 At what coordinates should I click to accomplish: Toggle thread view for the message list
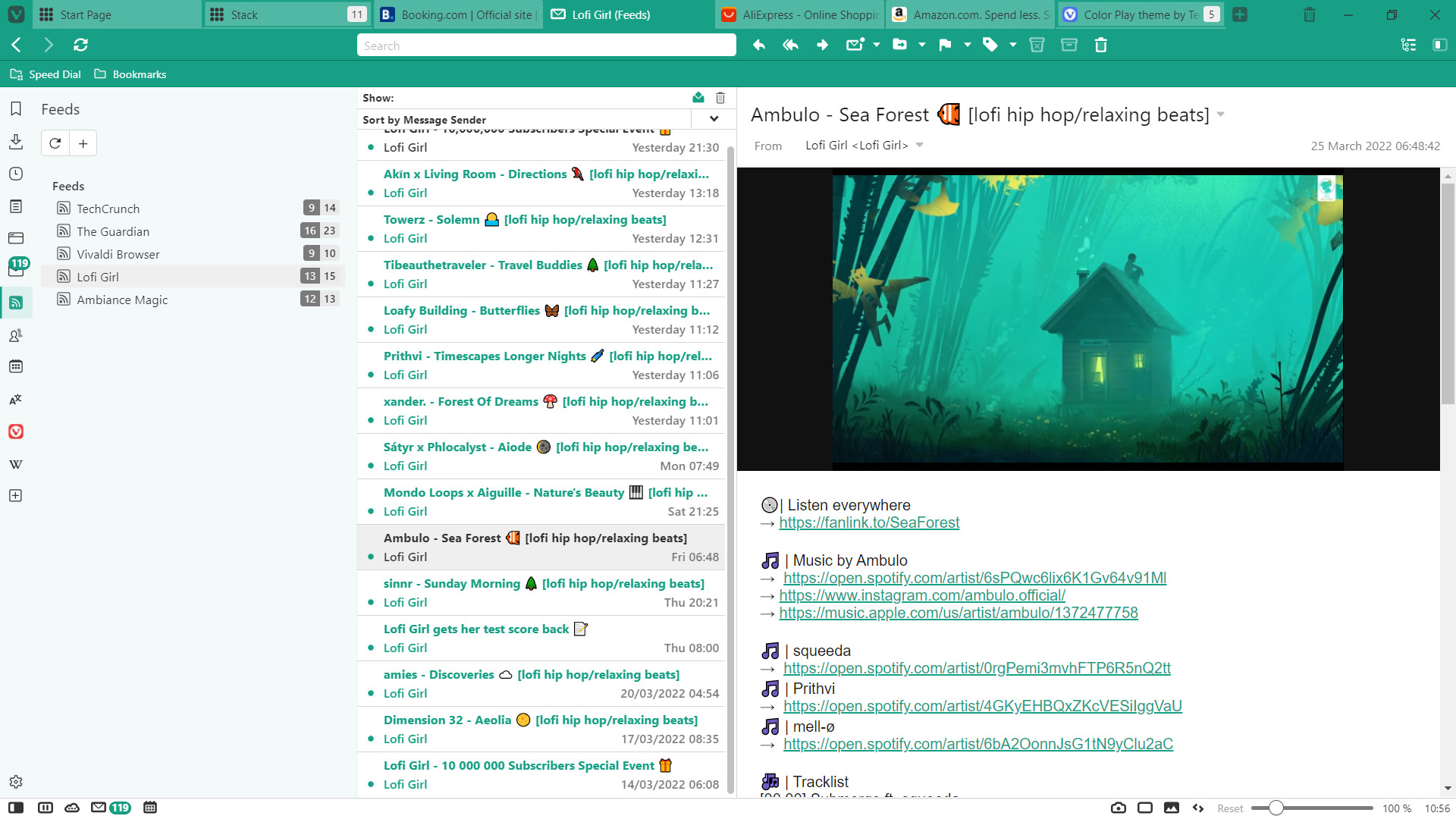1409,45
